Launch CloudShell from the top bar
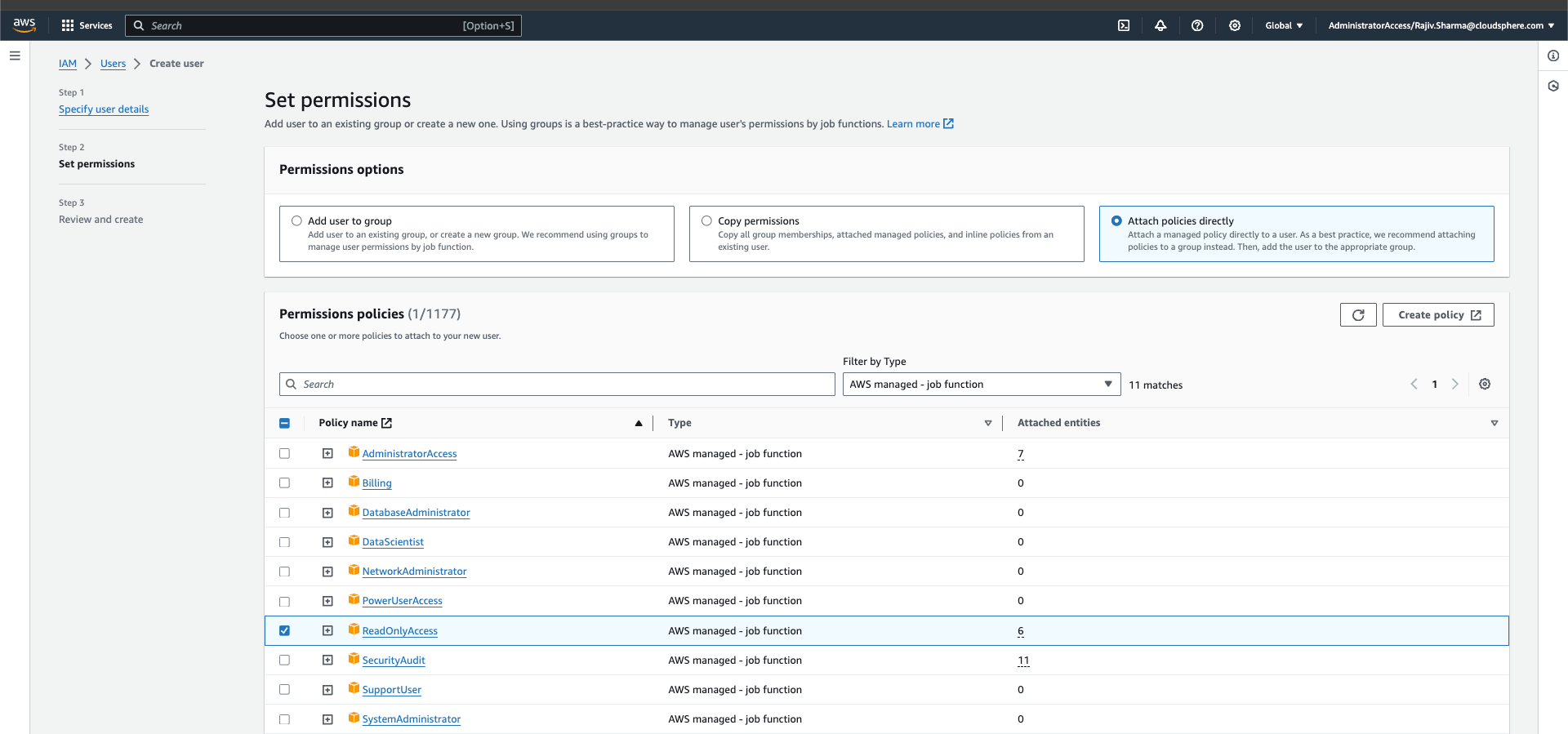1568x734 pixels. pyautogui.click(x=1124, y=25)
